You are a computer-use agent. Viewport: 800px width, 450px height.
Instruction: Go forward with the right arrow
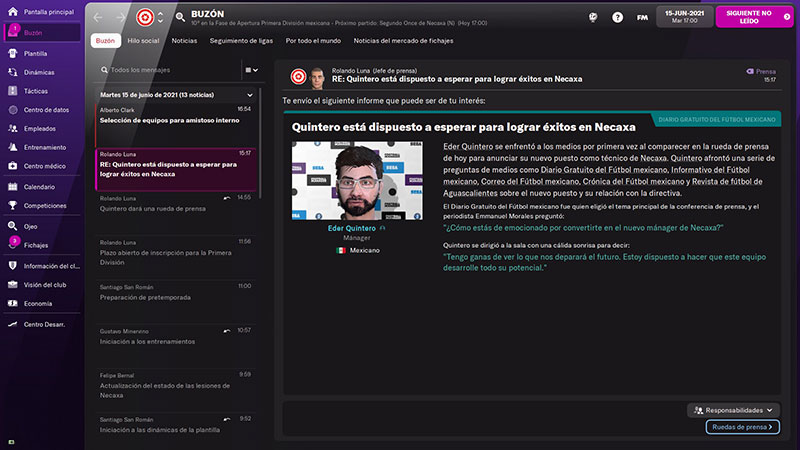click(121, 17)
